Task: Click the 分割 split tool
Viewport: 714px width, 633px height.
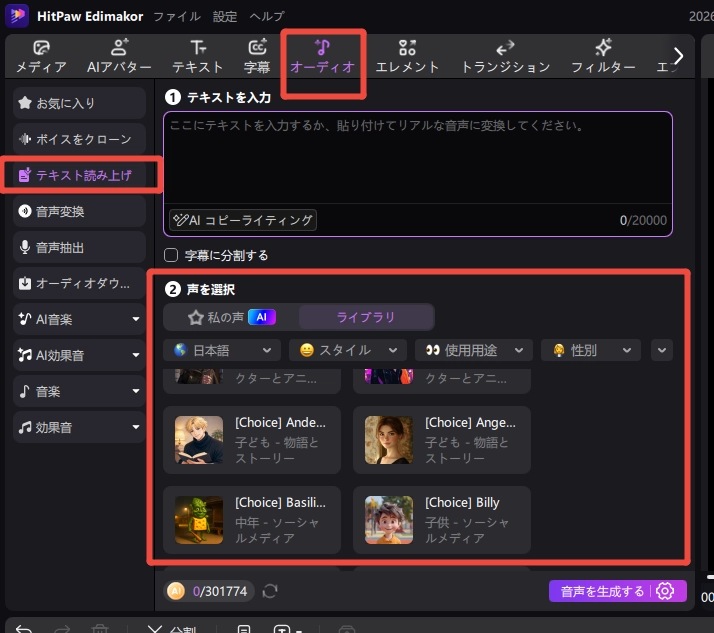Action: pos(172,629)
